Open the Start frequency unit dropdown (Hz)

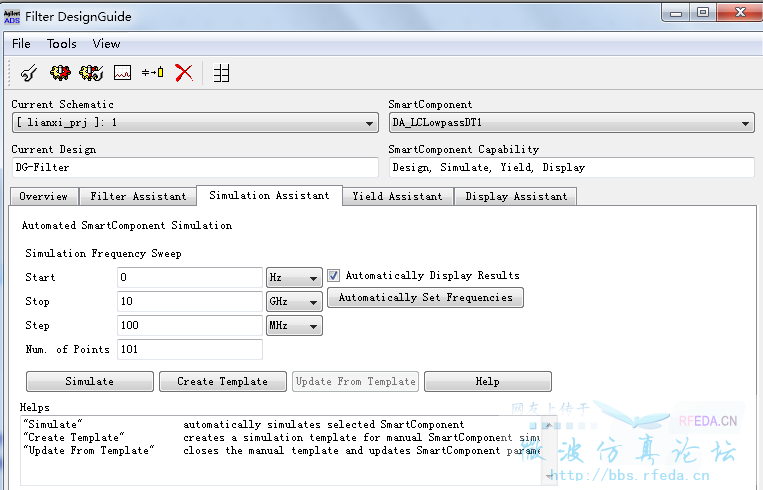[294, 278]
